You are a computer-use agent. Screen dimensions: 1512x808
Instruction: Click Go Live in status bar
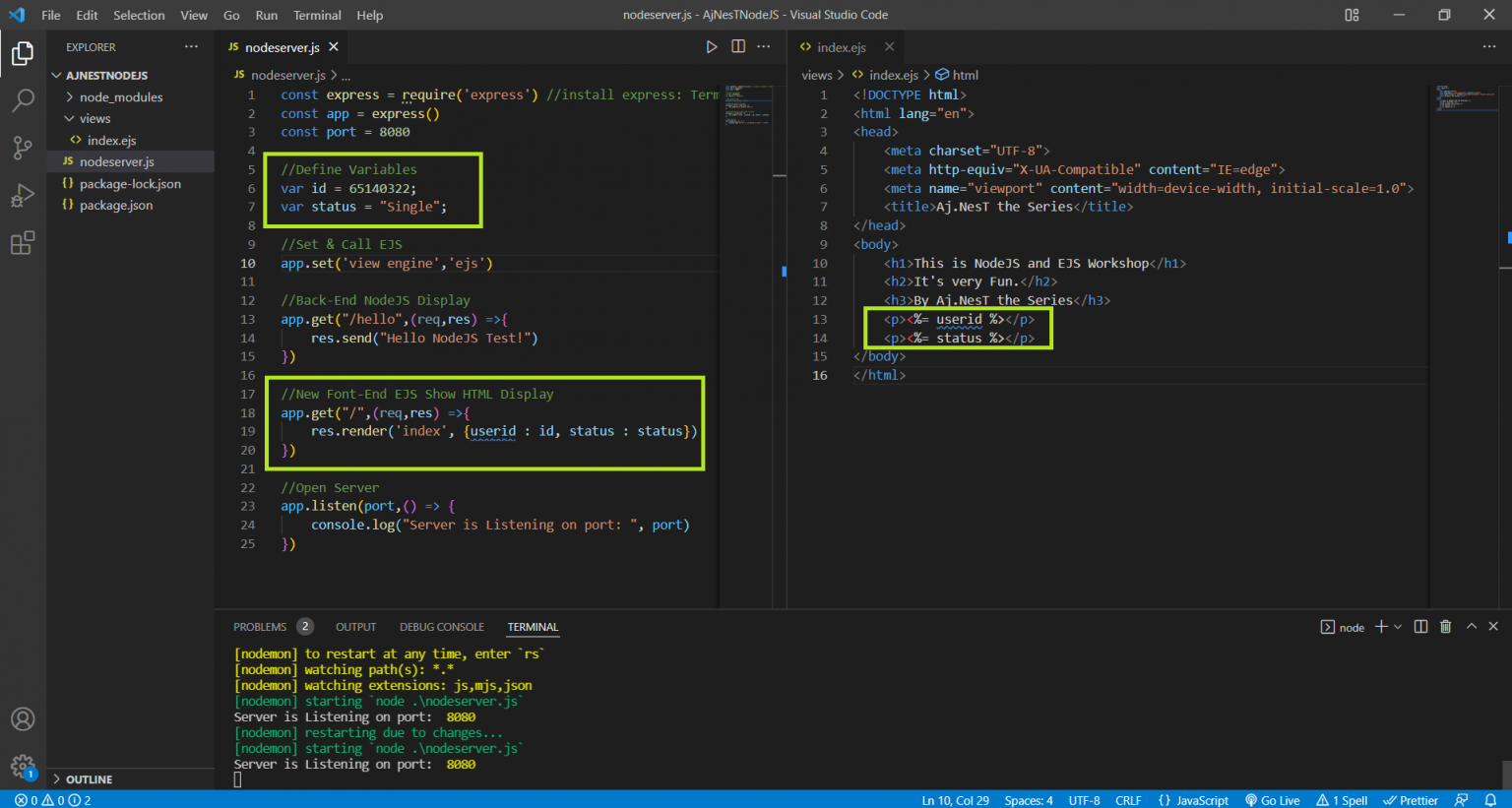1273,800
